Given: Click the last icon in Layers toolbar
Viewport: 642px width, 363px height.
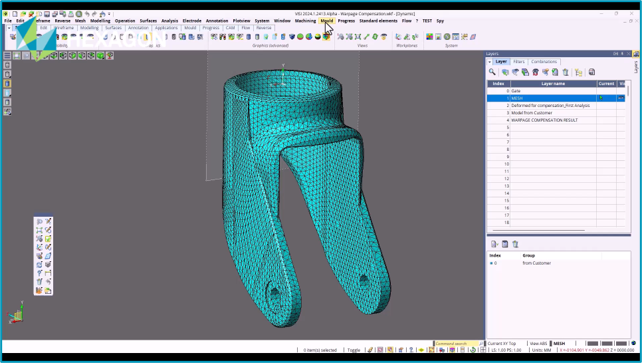Looking at the screenshot, I should 592,72.
